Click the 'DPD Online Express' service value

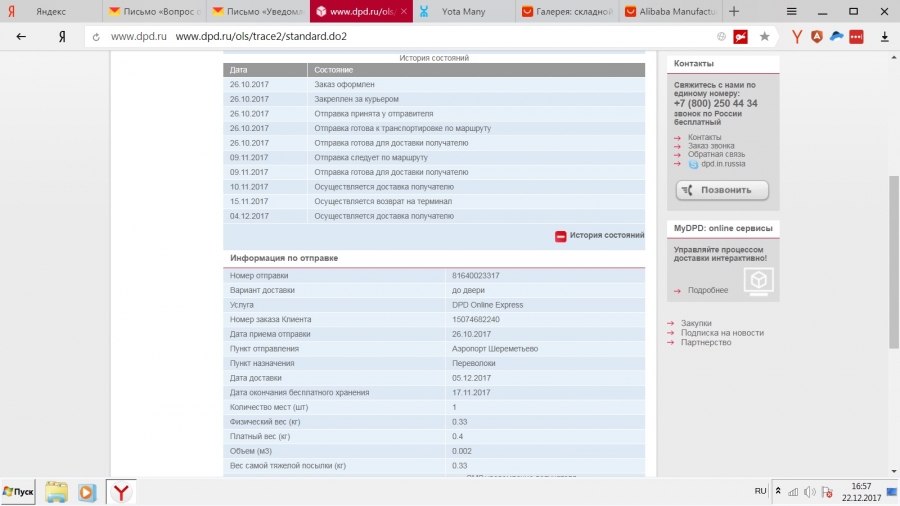click(x=487, y=305)
